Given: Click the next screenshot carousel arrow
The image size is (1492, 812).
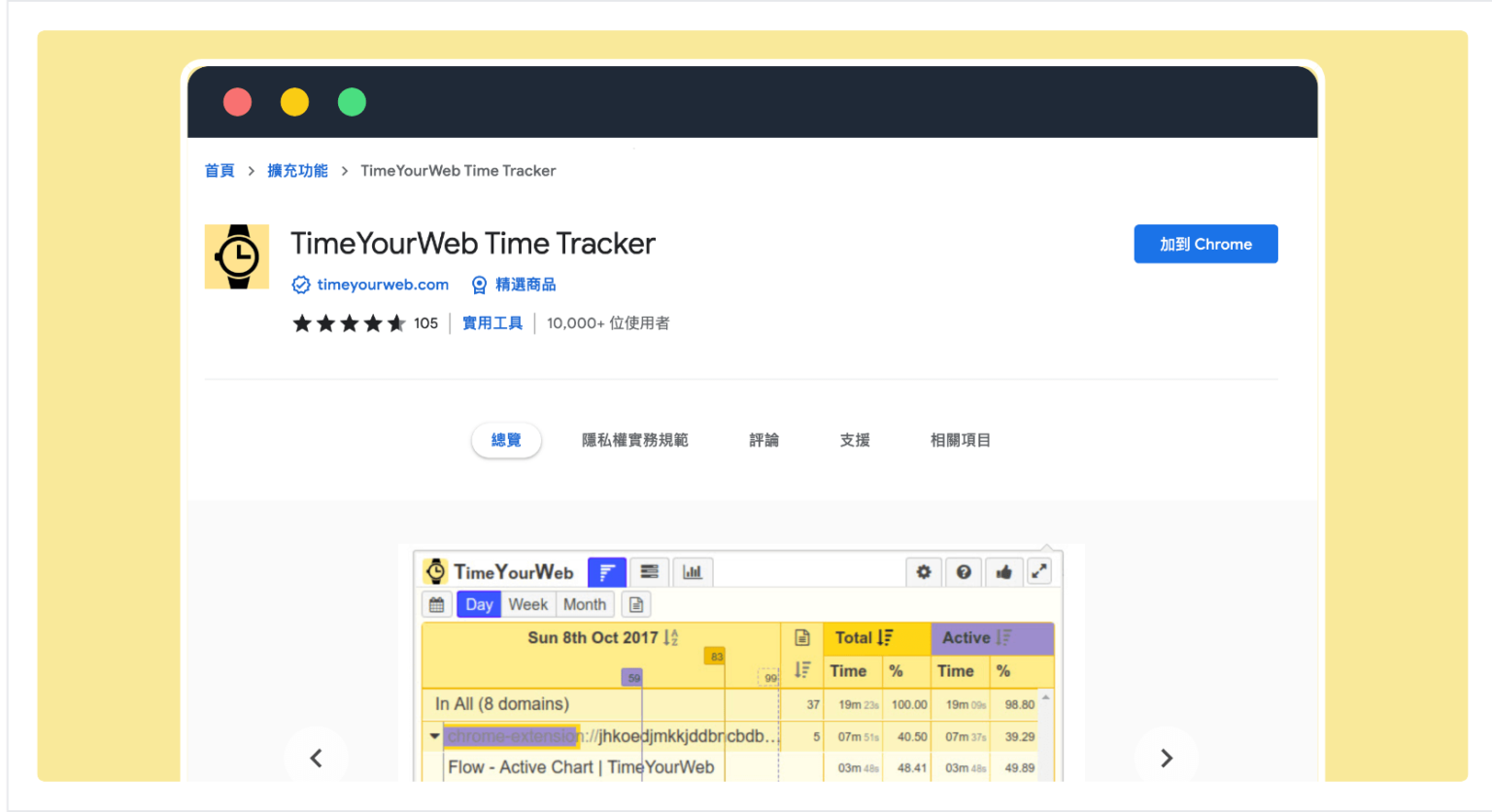Looking at the screenshot, I should point(1167,758).
